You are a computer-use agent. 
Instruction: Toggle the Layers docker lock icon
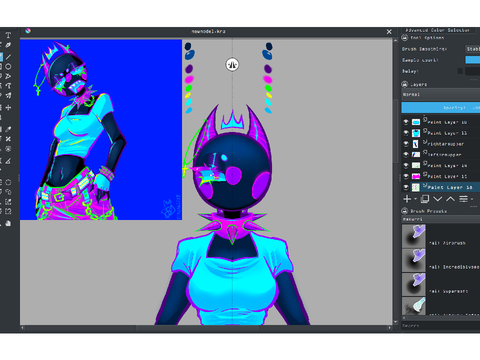[404, 84]
